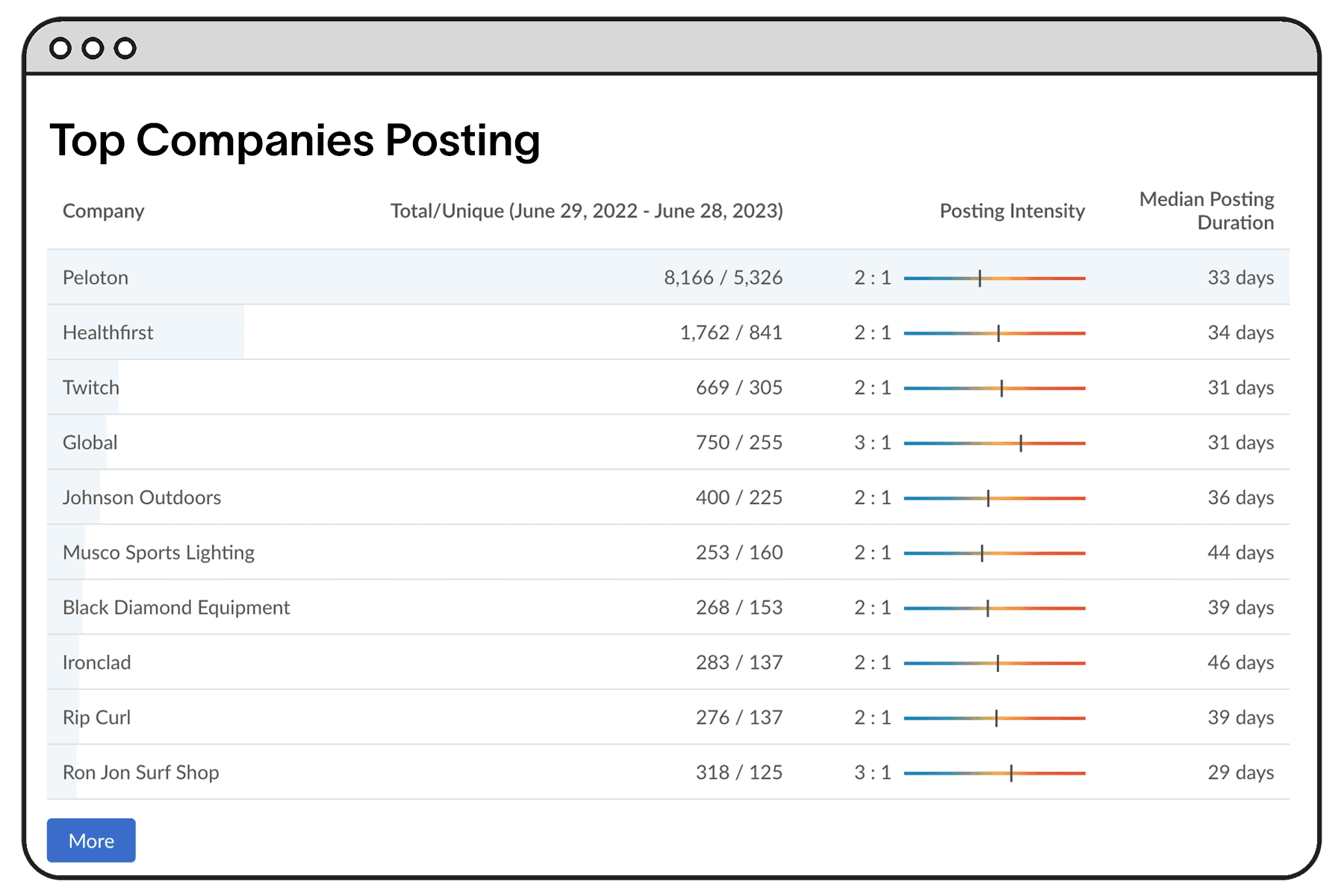
Task: Click the 283 / 137 postings value
Action: [x=739, y=662]
